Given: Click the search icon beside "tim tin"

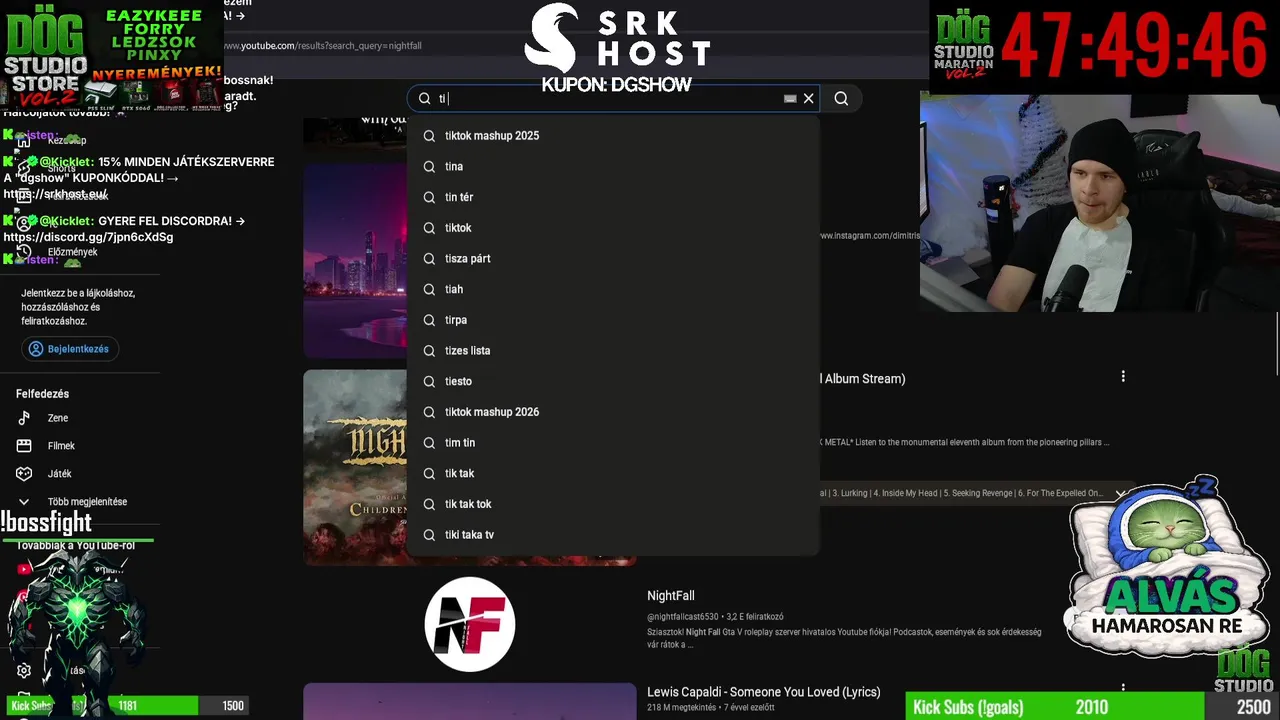Looking at the screenshot, I should tap(429, 443).
